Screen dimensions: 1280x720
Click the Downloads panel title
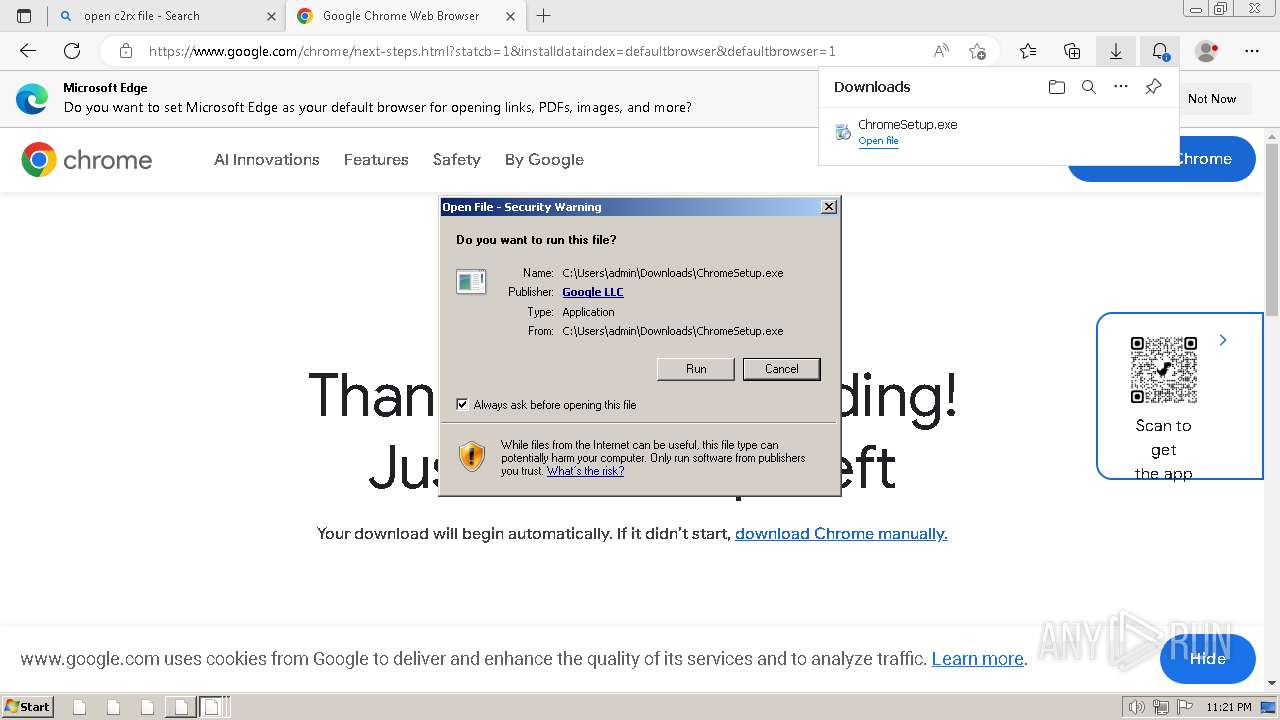pyautogui.click(x=872, y=87)
